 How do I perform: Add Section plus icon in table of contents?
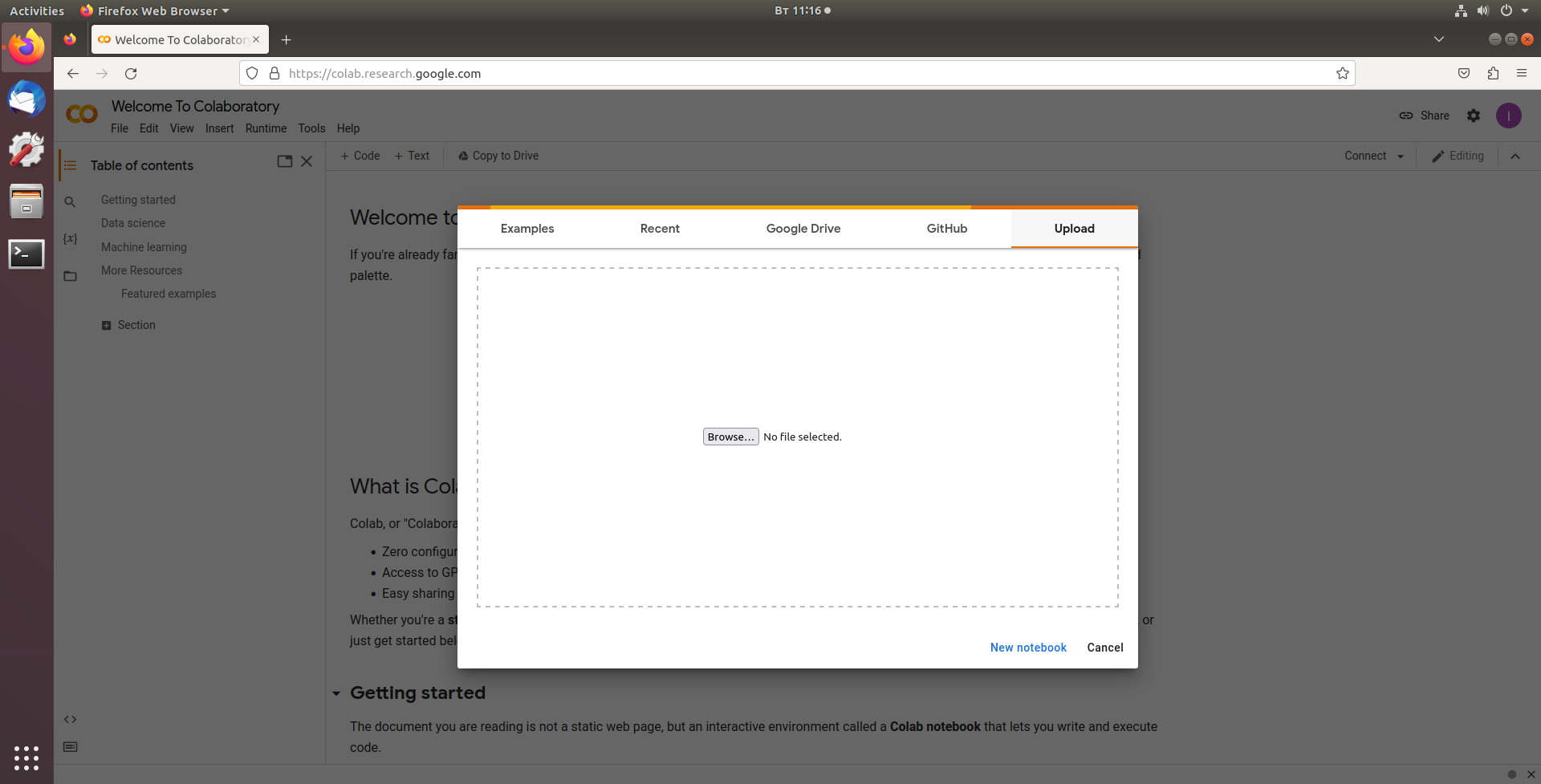tap(106, 325)
